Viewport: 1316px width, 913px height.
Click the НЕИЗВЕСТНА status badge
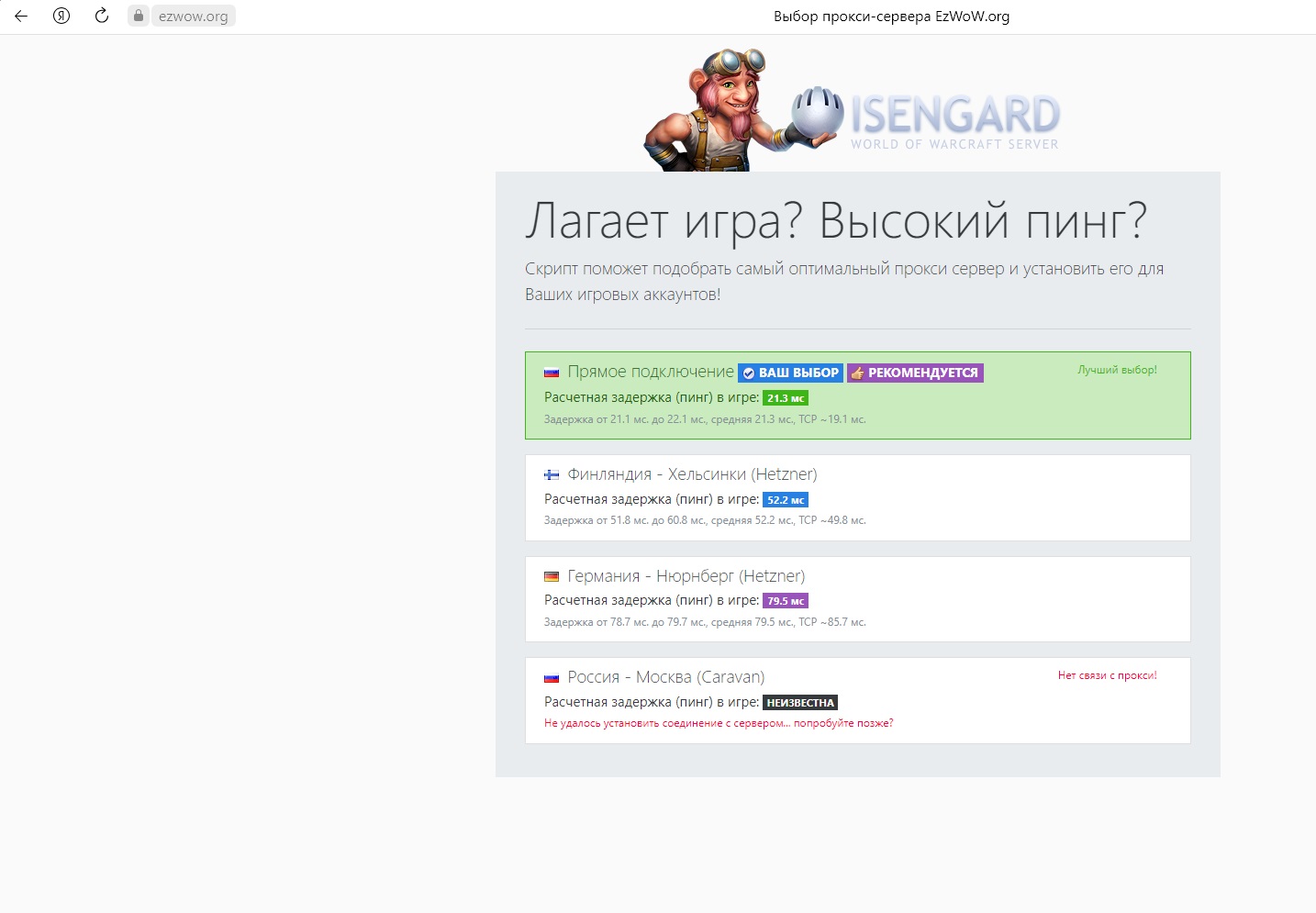tap(800, 703)
